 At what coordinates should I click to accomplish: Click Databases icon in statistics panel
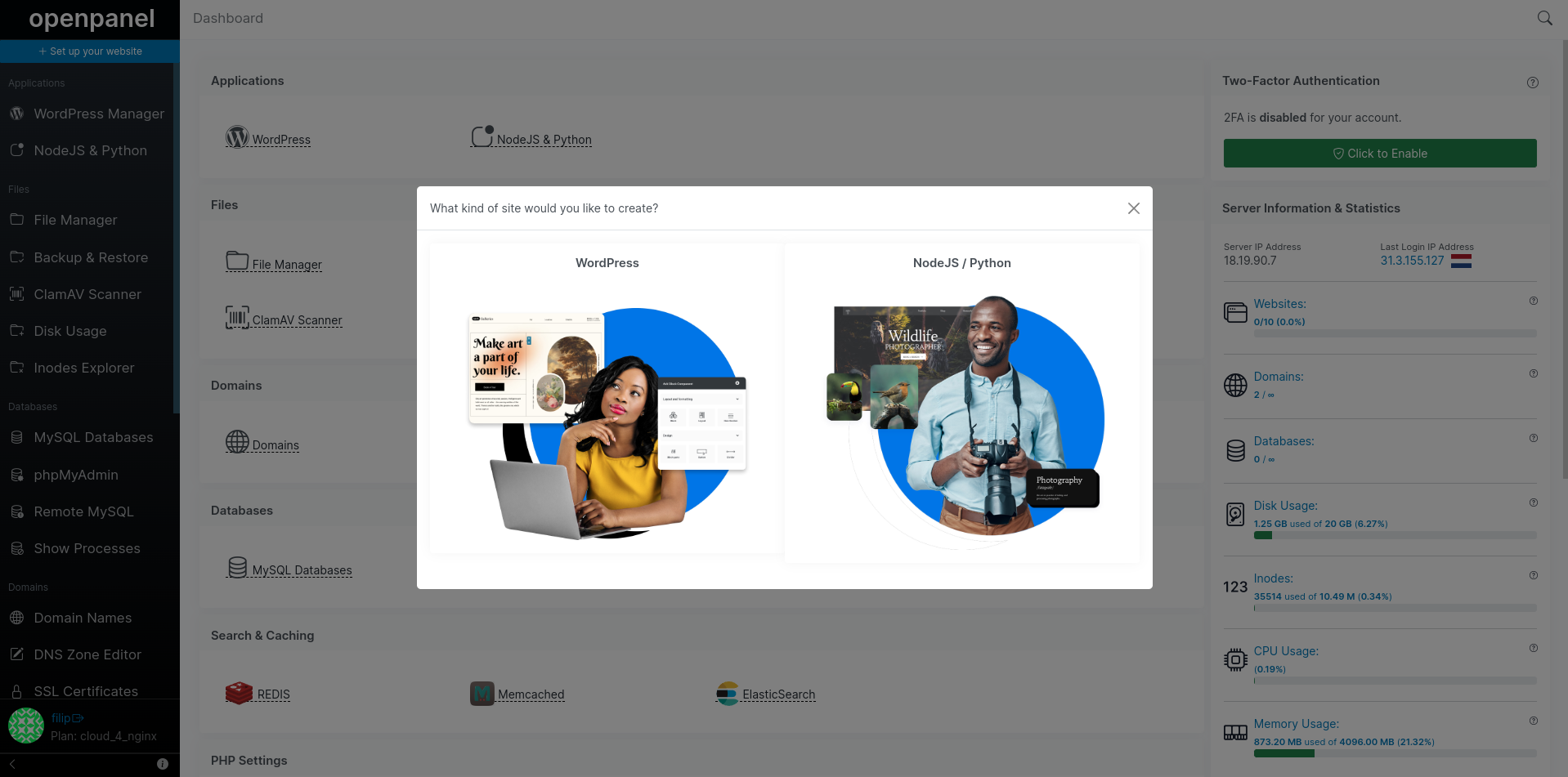coord(1235,450)
